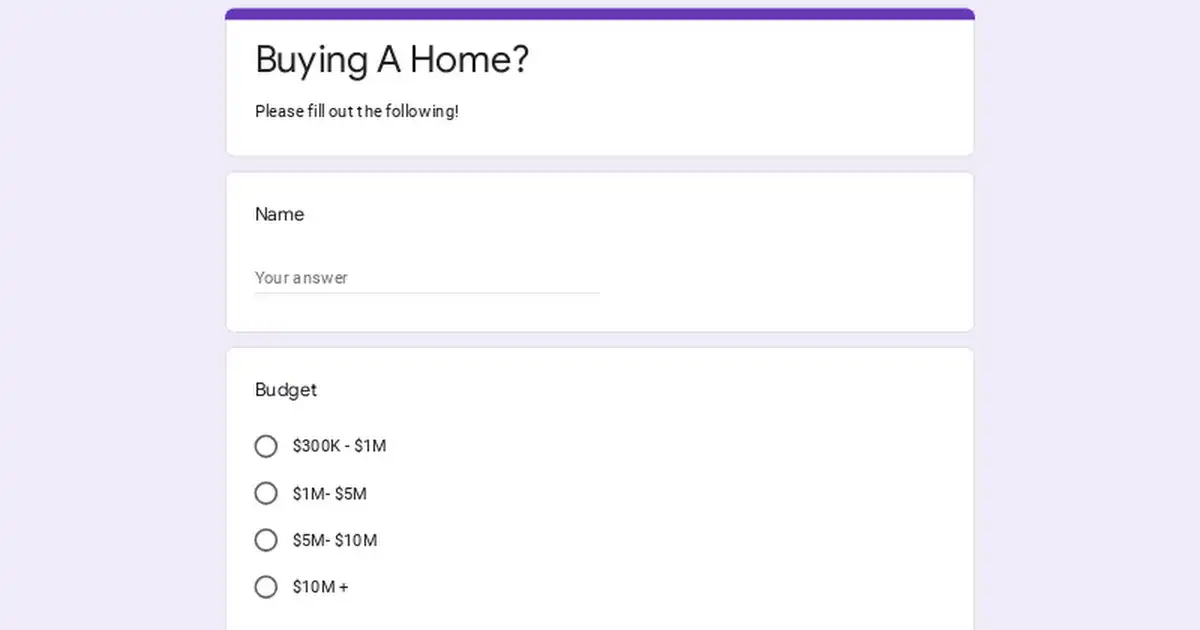Click the "Buying A Home?" form title

[x=392, y=60]
